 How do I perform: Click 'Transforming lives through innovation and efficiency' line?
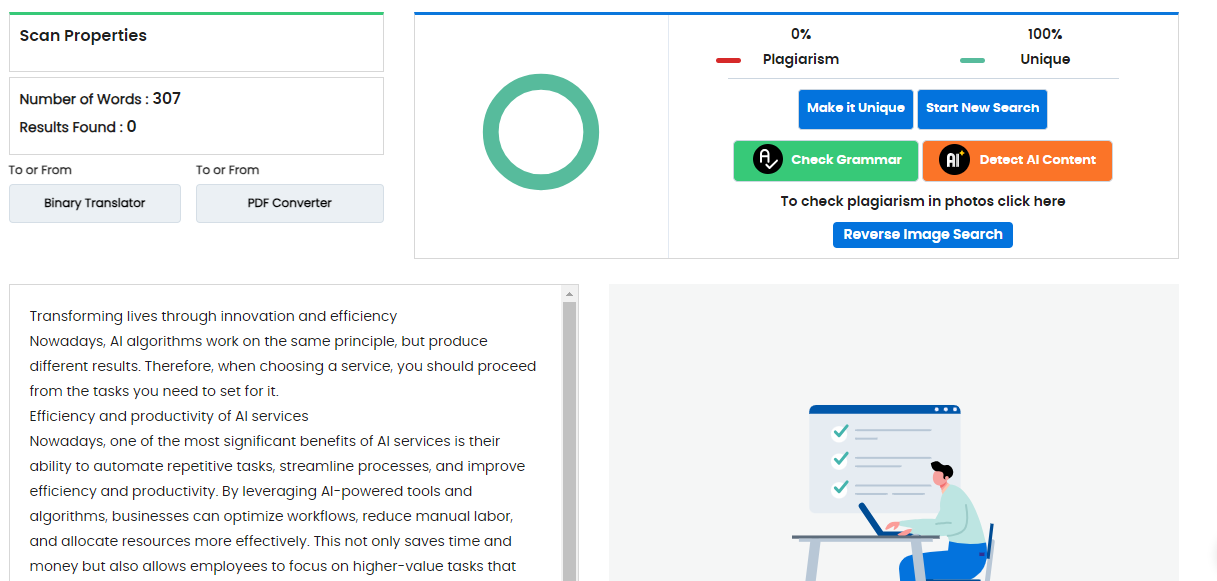[x=213, y=316]
